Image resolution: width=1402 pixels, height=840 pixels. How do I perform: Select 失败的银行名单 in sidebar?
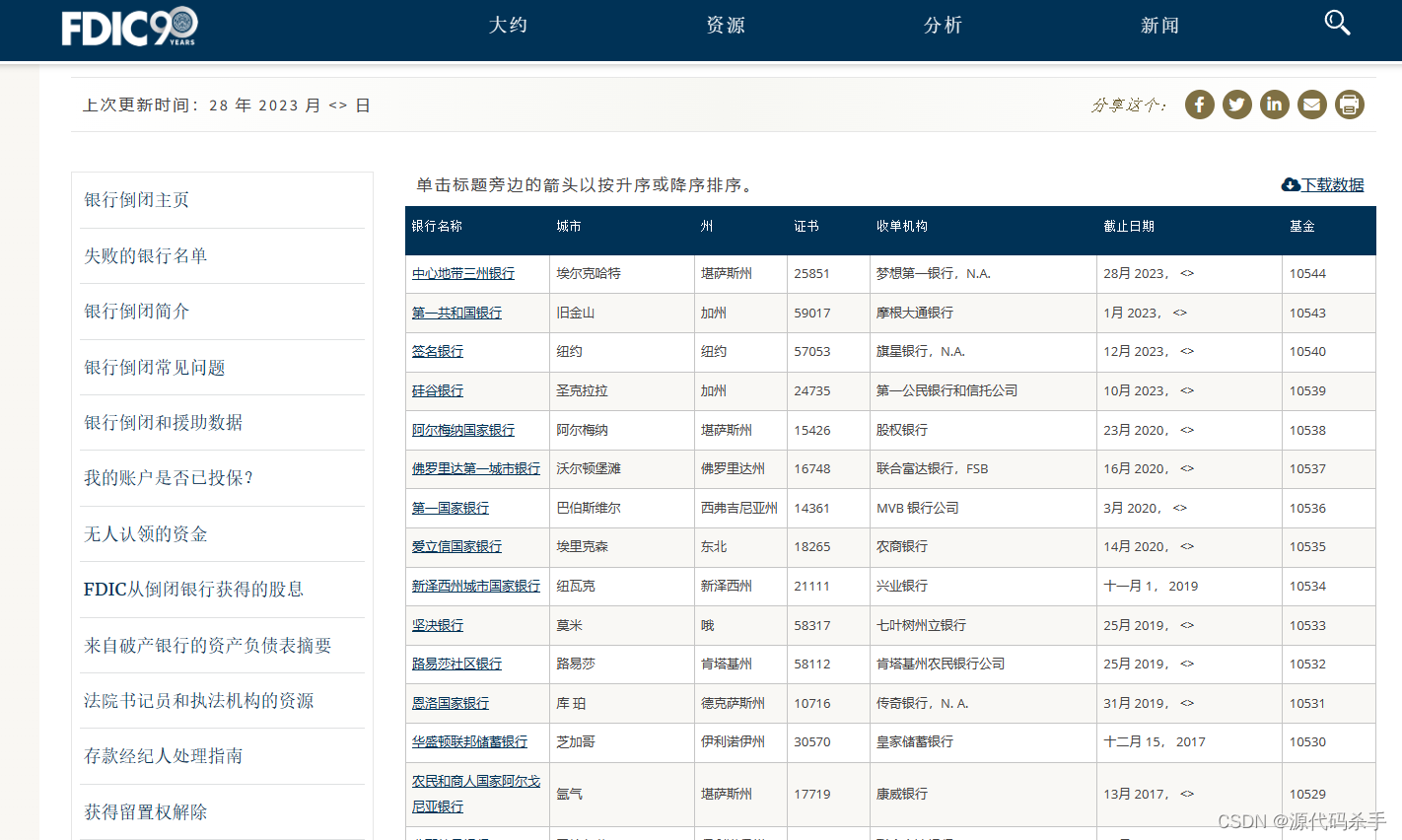tap(146, 256)
